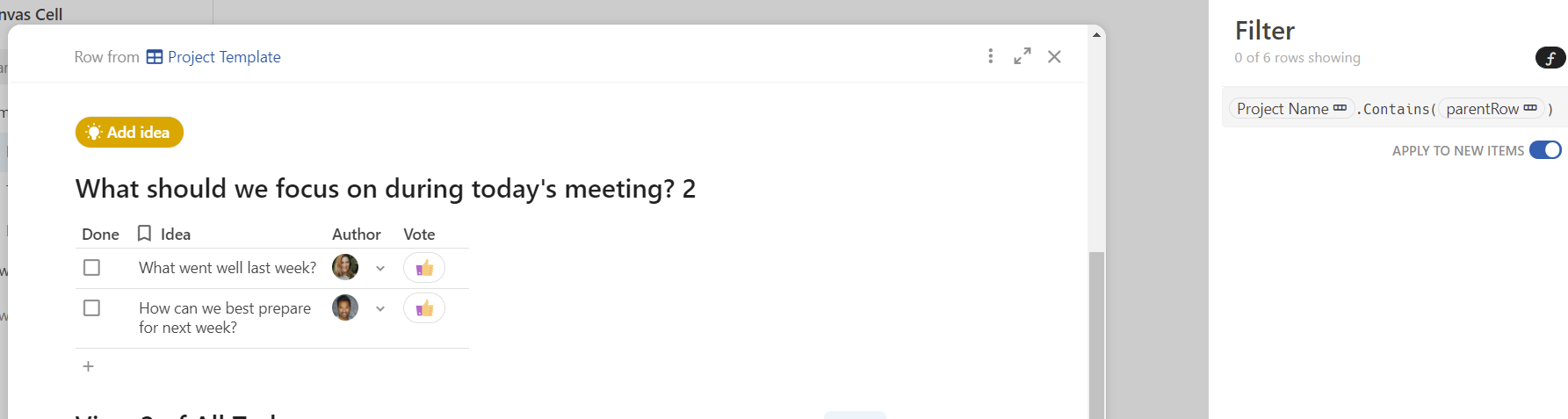Screen dimensions: 1568x419
Task: Click the parentRow chip in filter formula
Action: point(1492,109)
